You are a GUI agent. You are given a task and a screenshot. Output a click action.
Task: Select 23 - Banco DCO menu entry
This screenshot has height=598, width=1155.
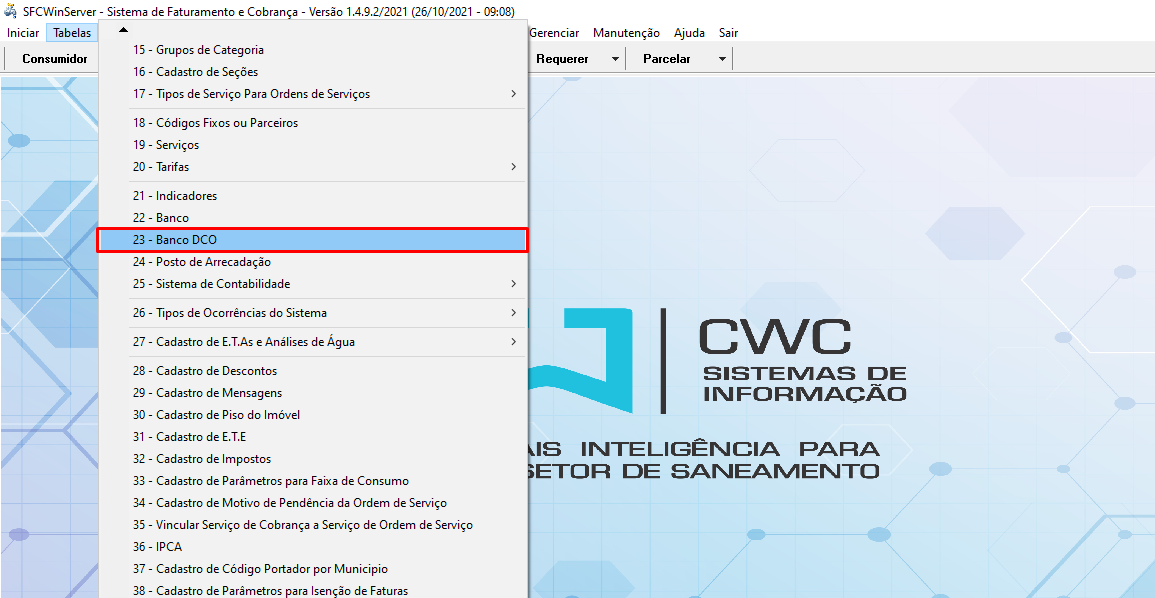[x=174, y=240]
